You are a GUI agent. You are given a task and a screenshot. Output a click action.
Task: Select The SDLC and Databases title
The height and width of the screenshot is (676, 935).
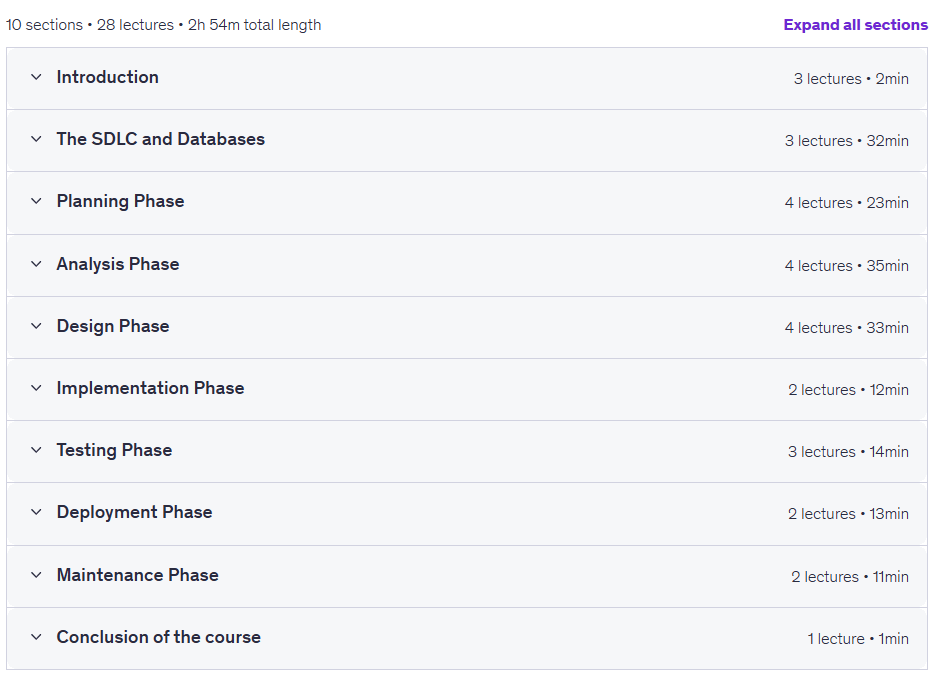point(160,139)
